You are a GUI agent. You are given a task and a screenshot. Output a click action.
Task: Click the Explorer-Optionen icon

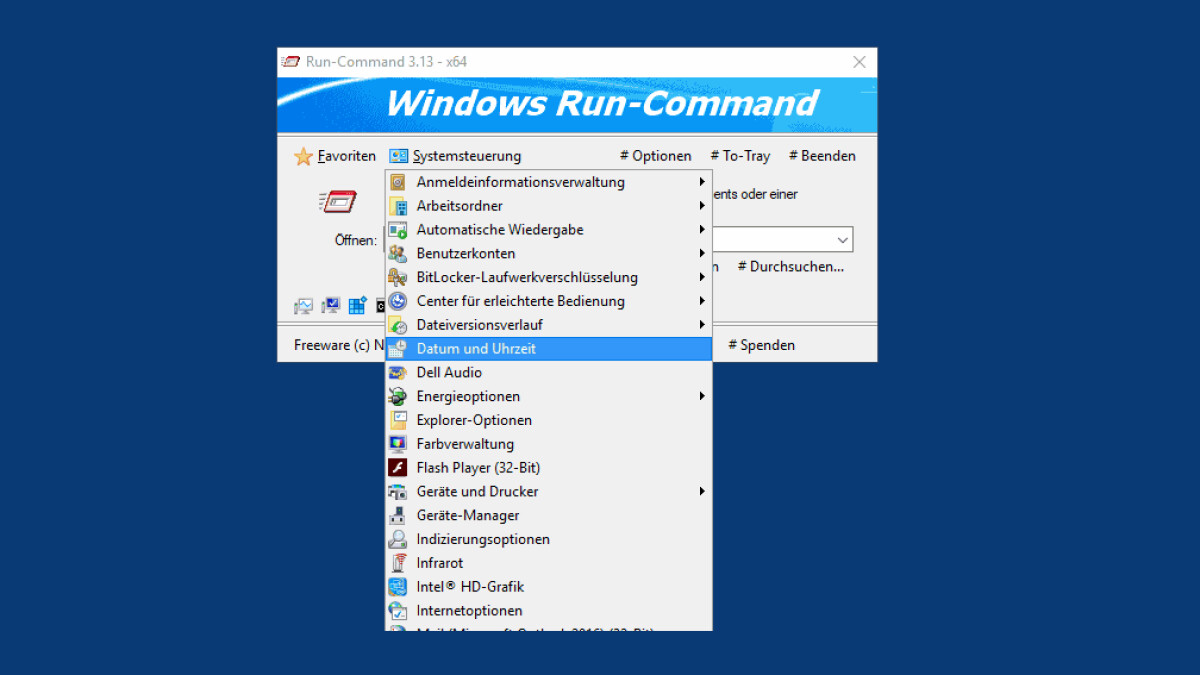point(398,420)
